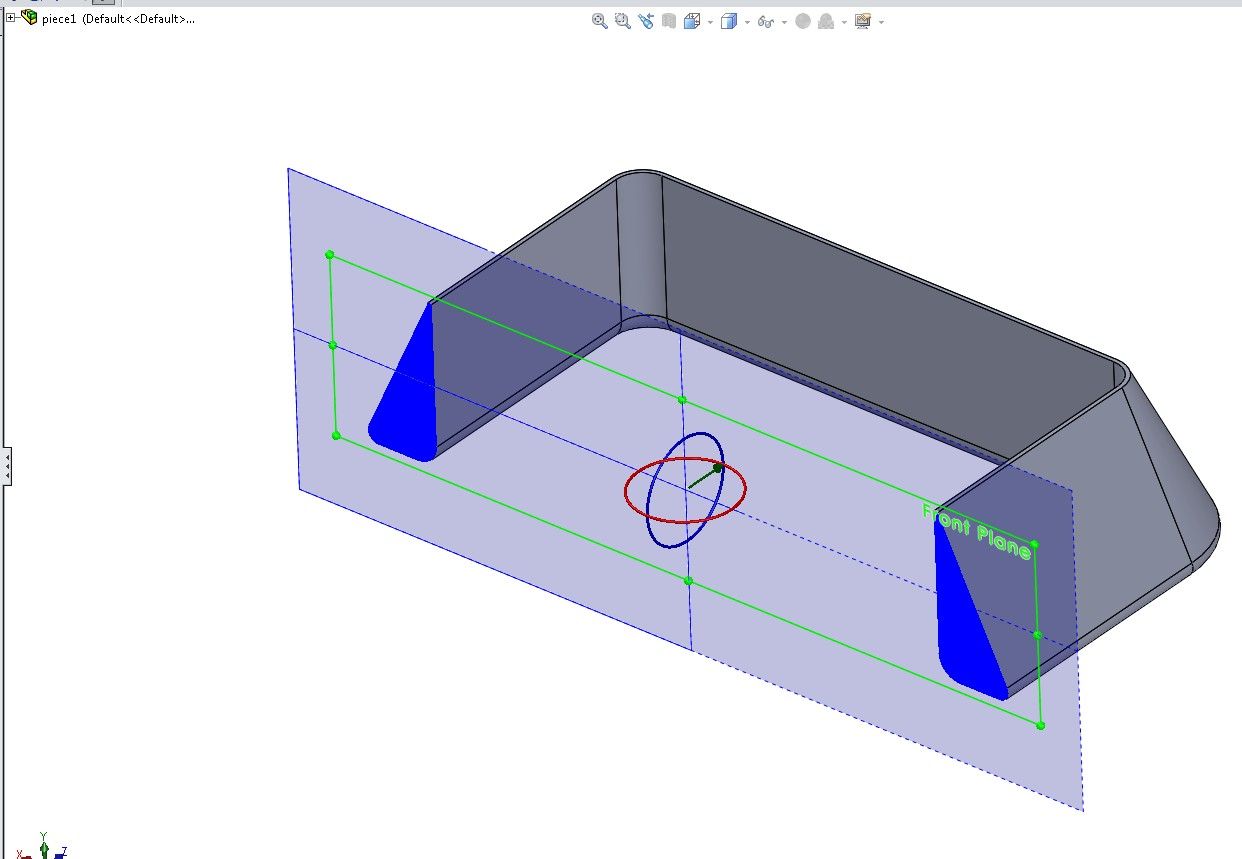
Task: Click the plane's top-left green corner handle
Action: [330, 255]
